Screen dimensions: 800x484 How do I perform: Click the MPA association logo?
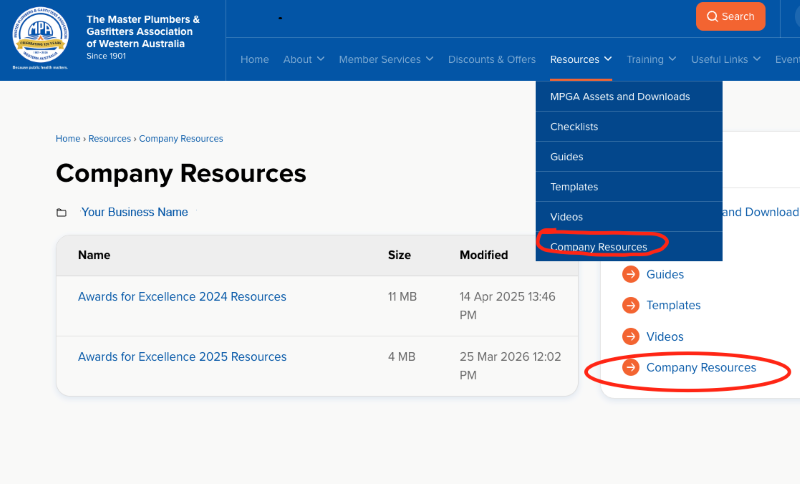tap(41, 37)
